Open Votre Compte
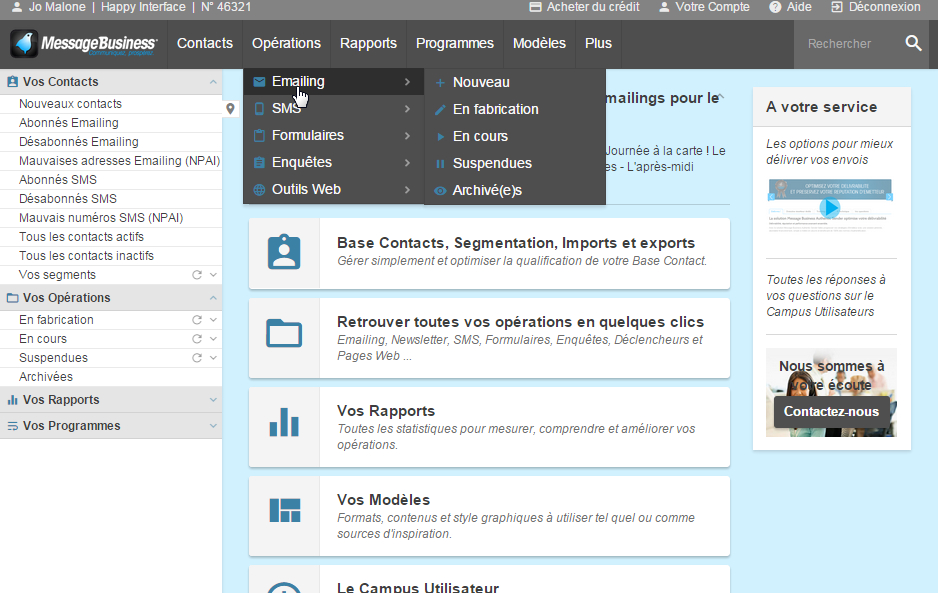The width and height of the screenshot is (938, 593). [x=704, y=7]
